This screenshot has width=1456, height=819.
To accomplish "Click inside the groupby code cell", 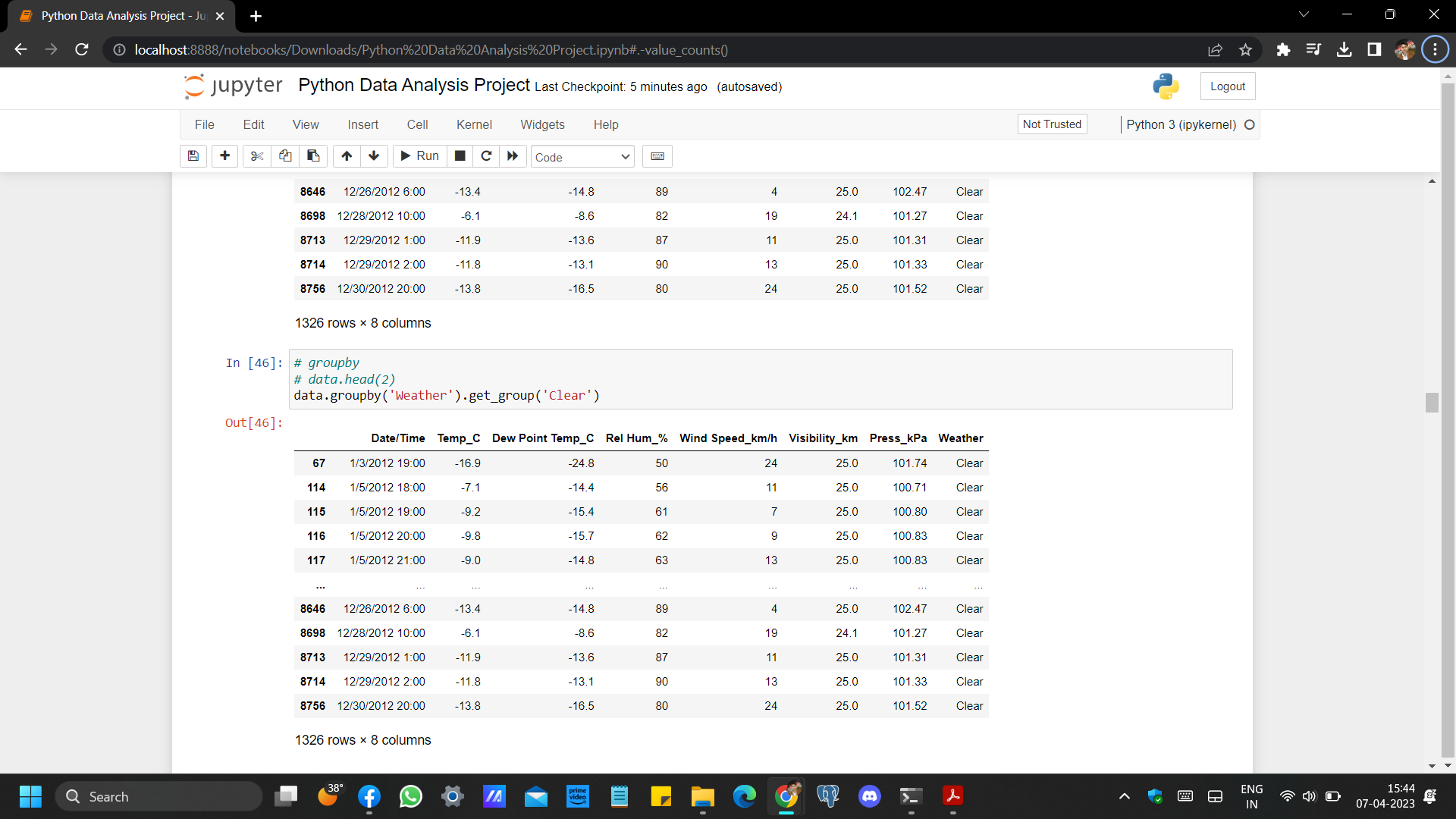I will pyautogui.click(x=758, y=379).
